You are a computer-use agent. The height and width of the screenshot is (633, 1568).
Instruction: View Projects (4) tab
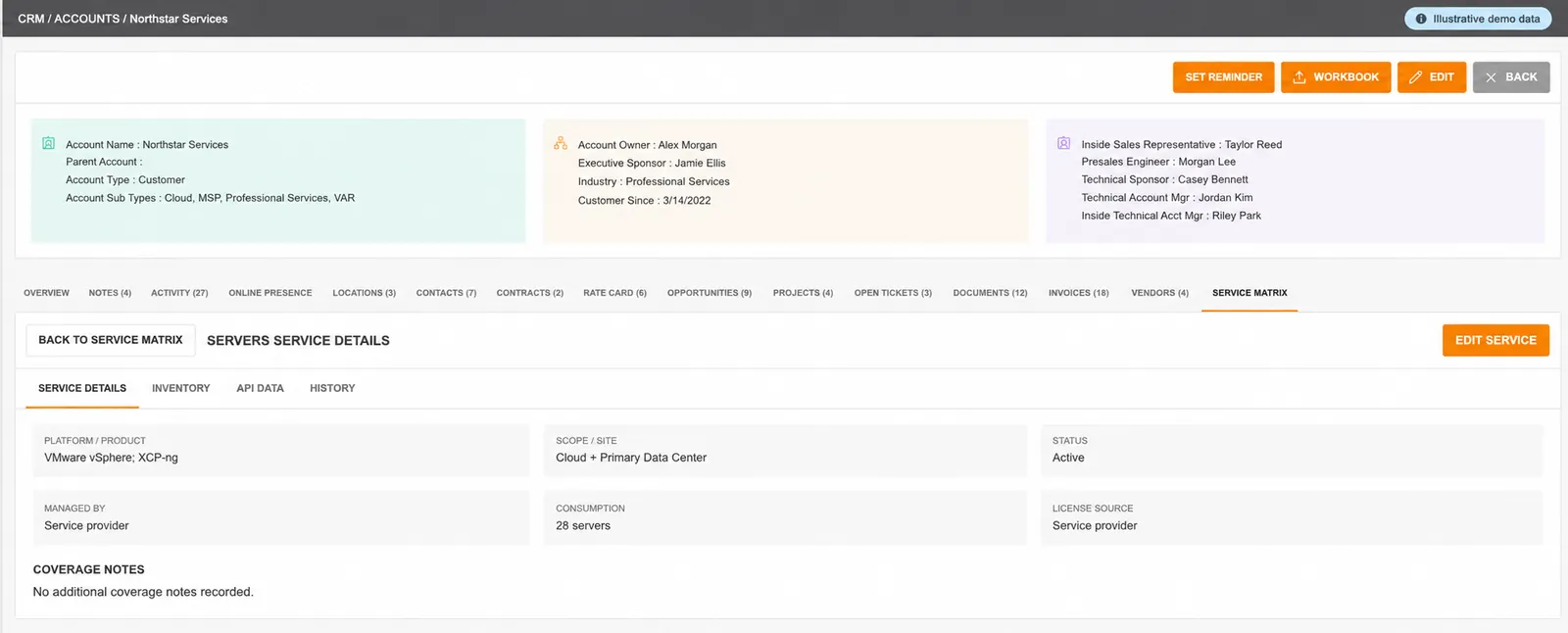803,293
